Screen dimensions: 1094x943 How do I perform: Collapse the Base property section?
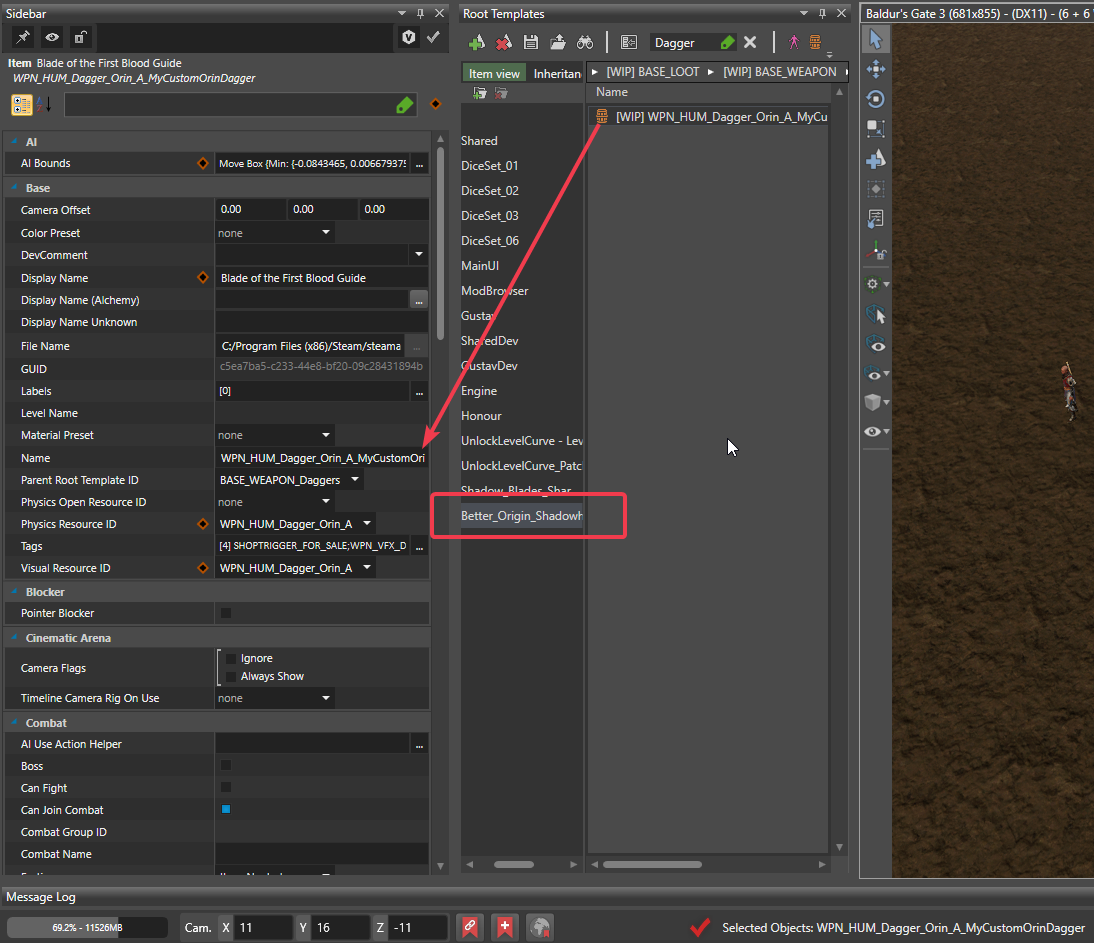pos(15,188)
